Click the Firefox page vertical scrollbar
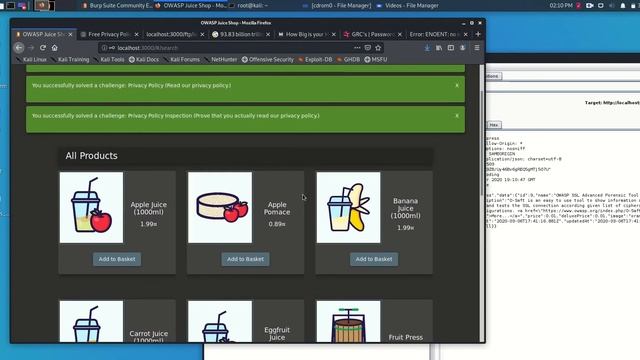640x360 pixels. [x=482, y=143]
